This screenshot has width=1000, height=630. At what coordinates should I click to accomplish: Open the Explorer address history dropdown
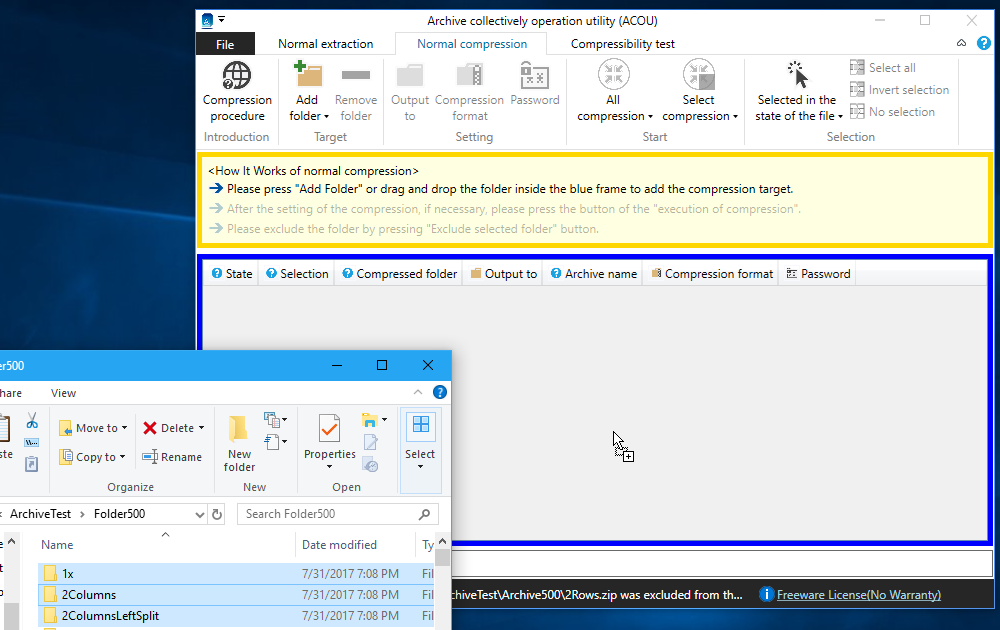(x=198, y=514)
